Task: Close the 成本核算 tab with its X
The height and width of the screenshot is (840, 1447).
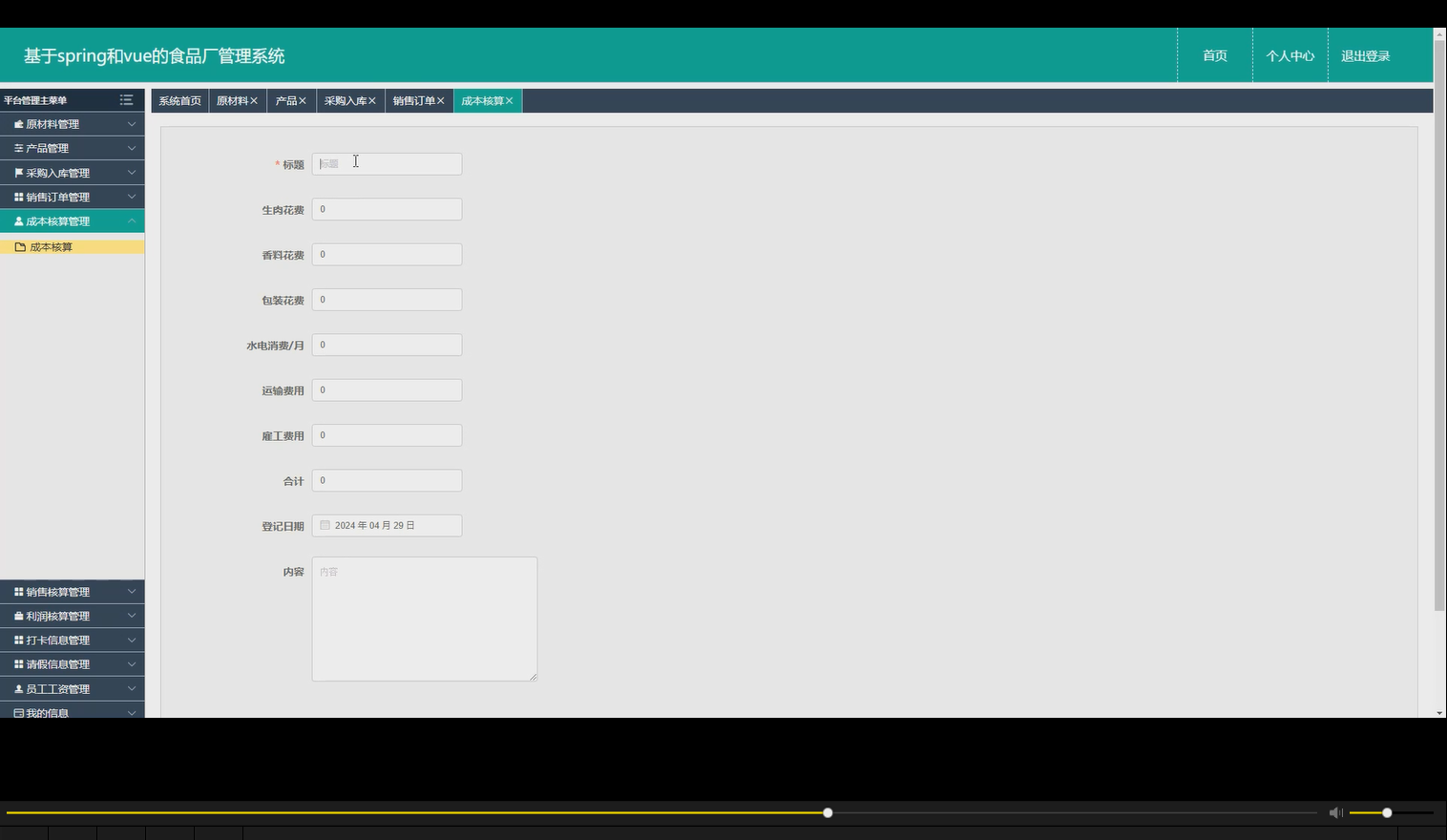Action: coord(510,101)
